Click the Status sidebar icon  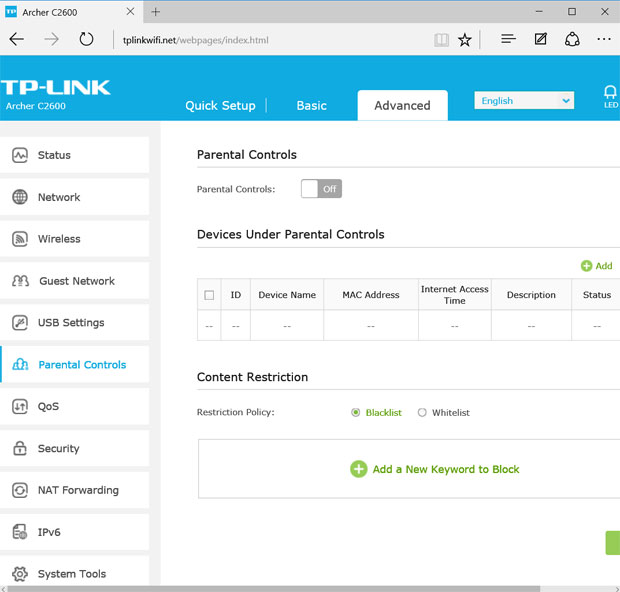coord(20,155)
